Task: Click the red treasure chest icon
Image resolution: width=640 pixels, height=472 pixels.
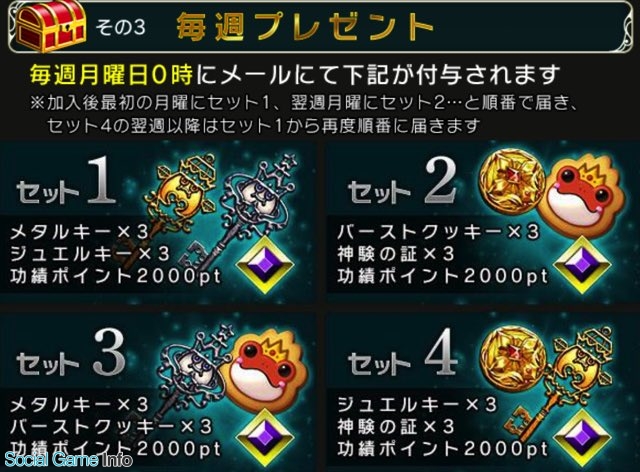Action: coord(52,26)
